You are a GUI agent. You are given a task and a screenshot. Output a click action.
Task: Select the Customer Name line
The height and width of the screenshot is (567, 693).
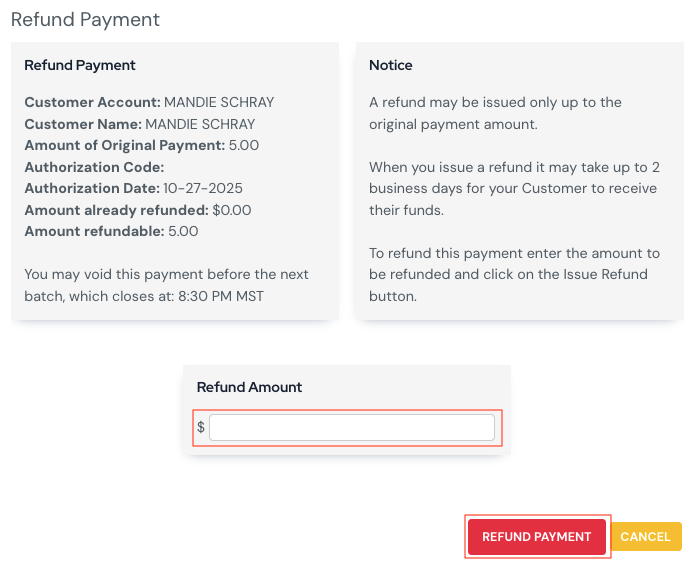point(140,125)
